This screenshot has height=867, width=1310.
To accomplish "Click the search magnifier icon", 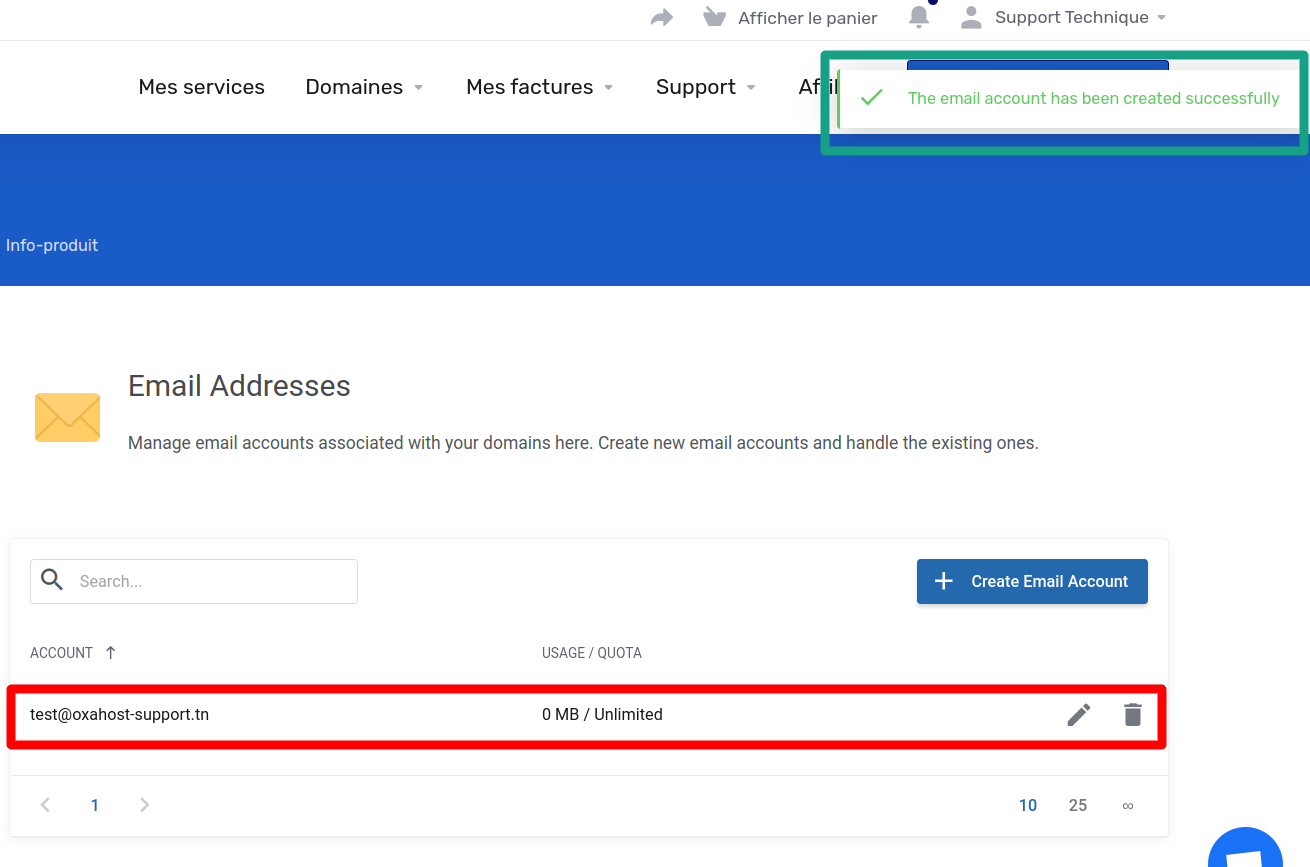I will click(51, 580).
